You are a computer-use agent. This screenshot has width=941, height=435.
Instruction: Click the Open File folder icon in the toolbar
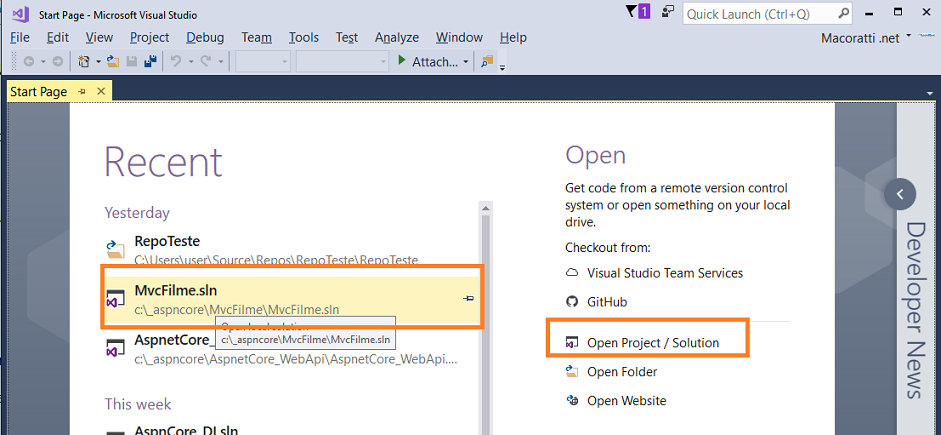pos(113,61)
